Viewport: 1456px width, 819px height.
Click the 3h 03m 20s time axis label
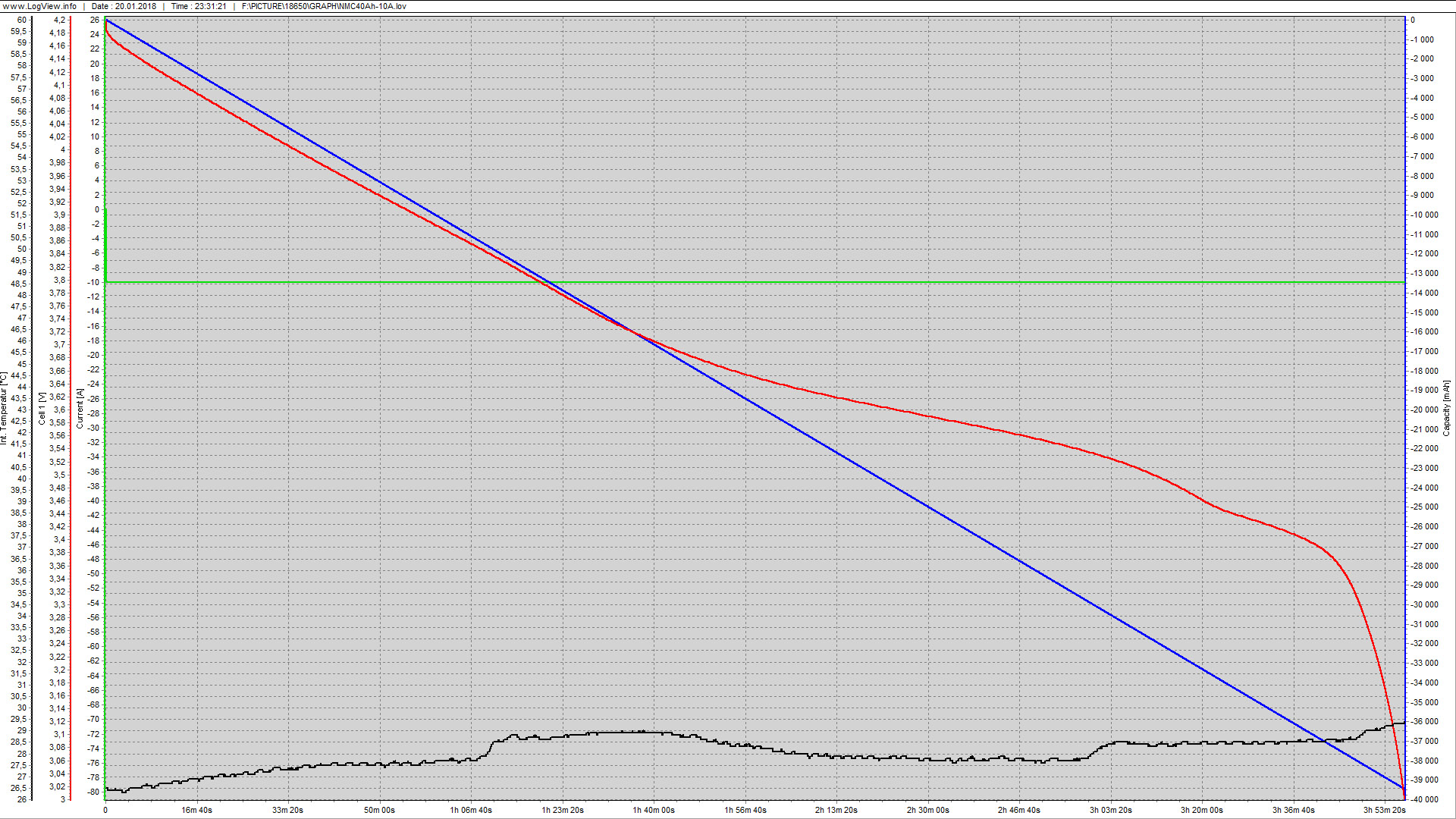point(1111,810)
